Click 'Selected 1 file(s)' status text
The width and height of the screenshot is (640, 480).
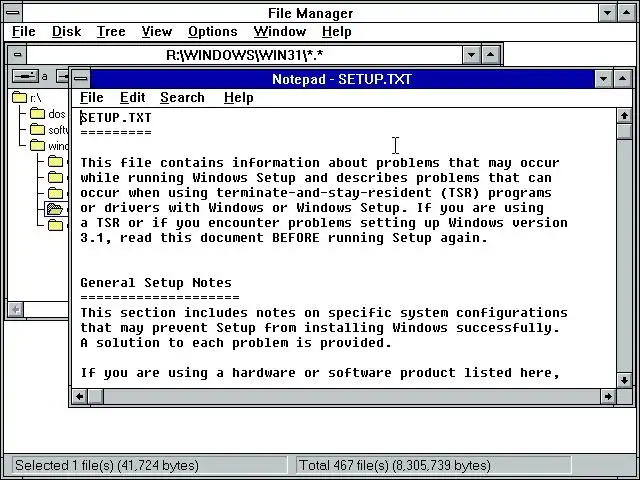(x=107, y=465)
